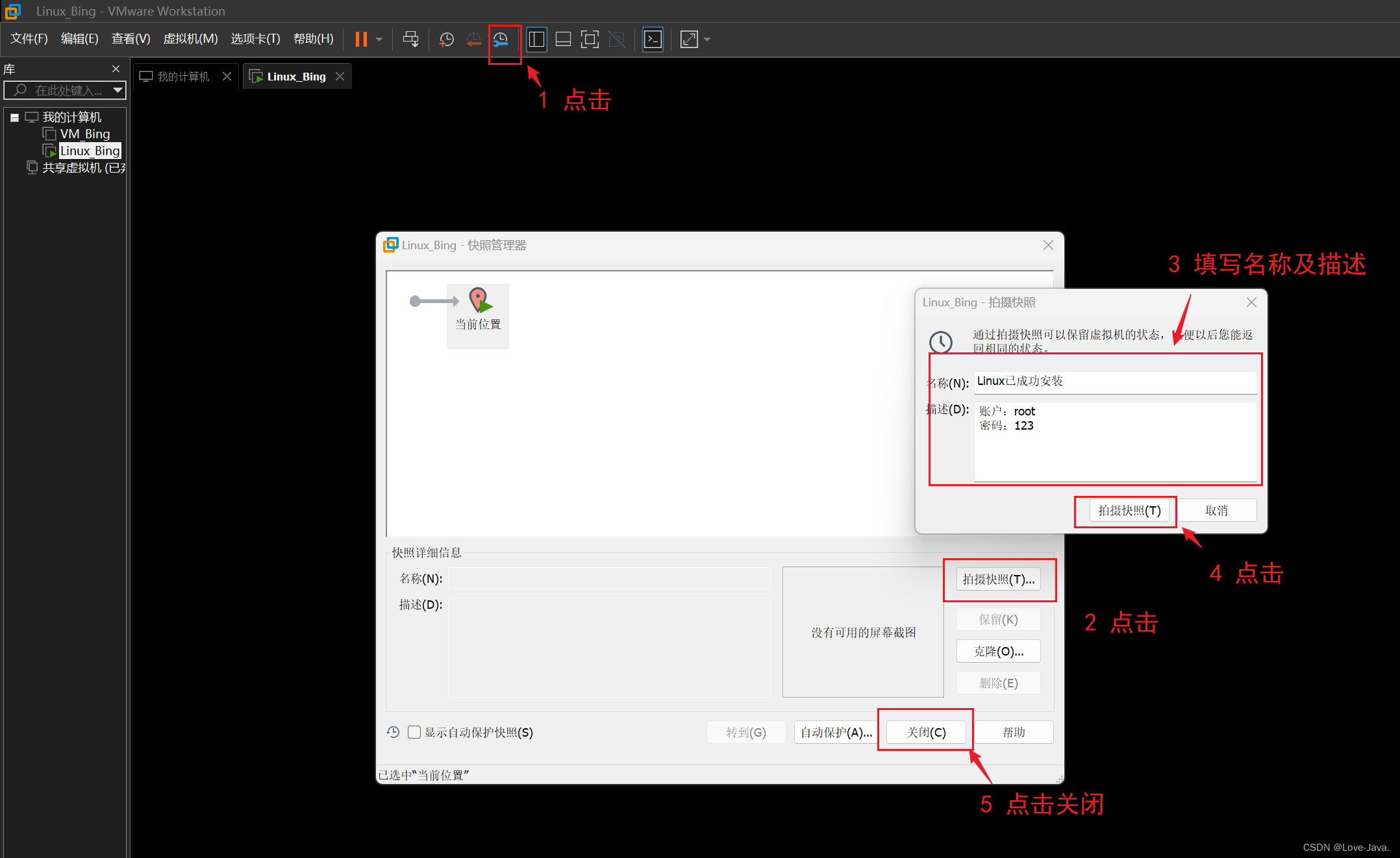Click the take snapshot clock icon
The width and height of the screenshot is (1400, 858).
pos(446,40)
